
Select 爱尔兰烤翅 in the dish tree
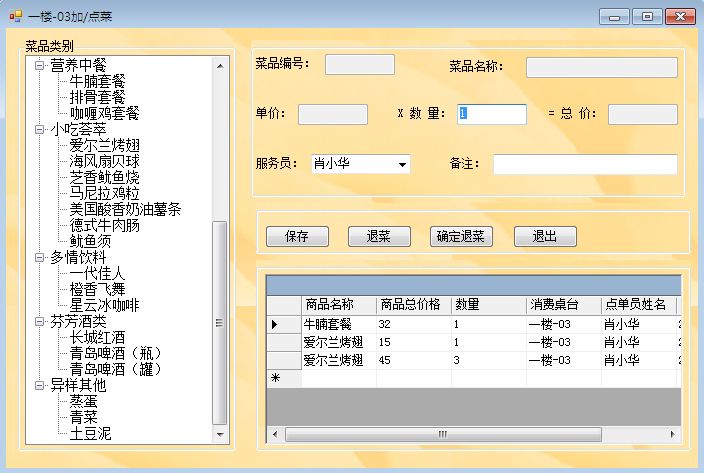point(105,145)
